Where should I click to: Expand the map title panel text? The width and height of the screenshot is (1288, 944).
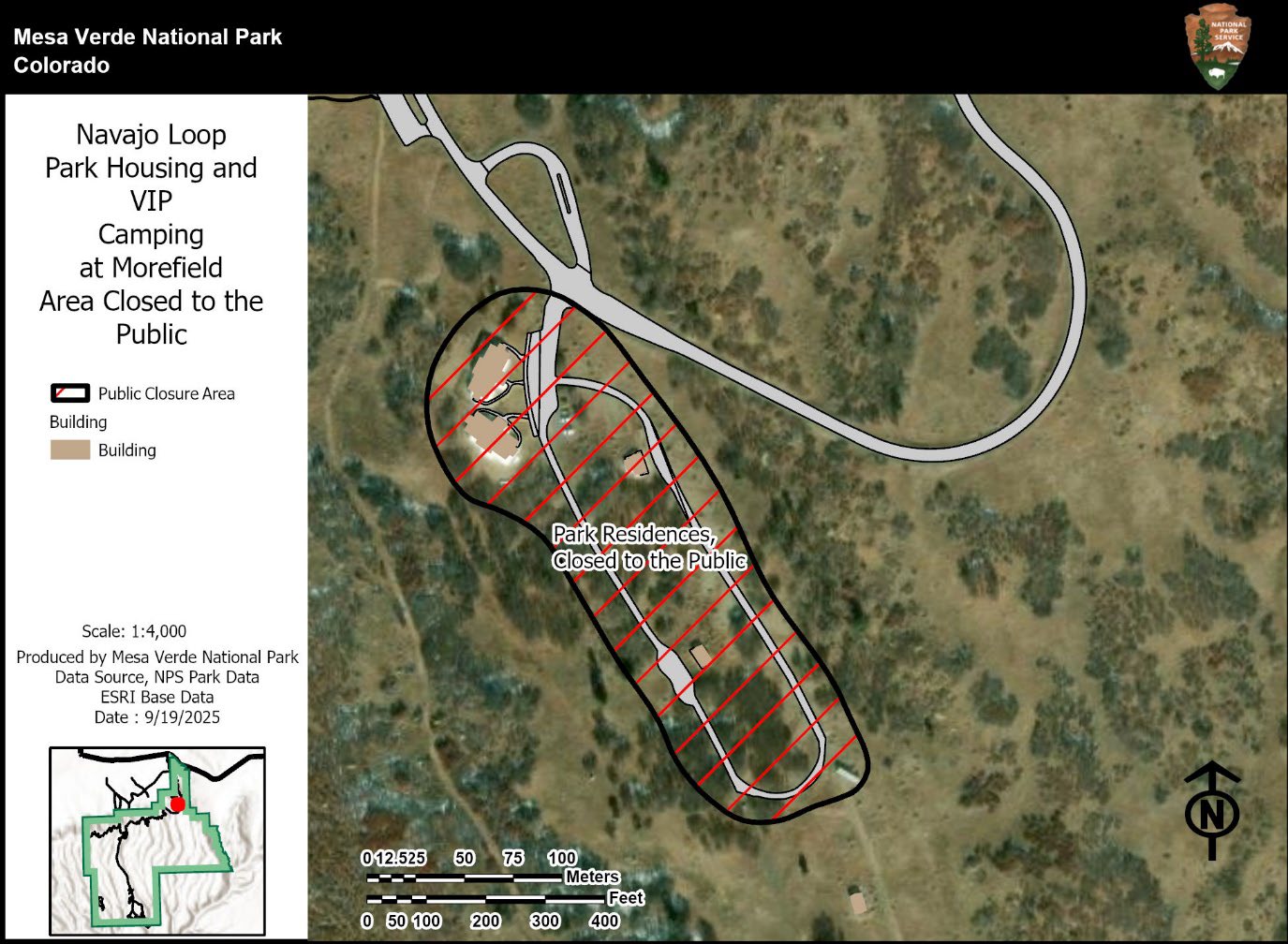151,233
